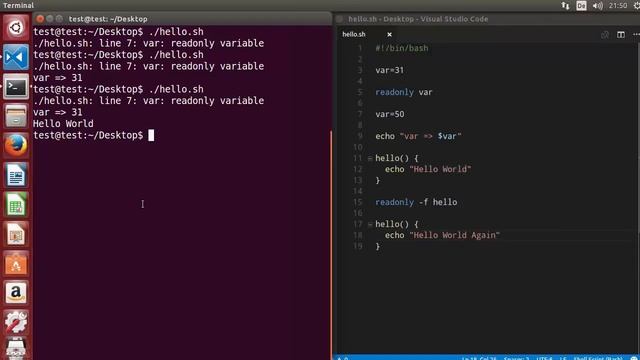The height and width of the screenshot is (360, 640).
Task: Click code line 'readonly -f hello'
Action: tap(416, 202)
